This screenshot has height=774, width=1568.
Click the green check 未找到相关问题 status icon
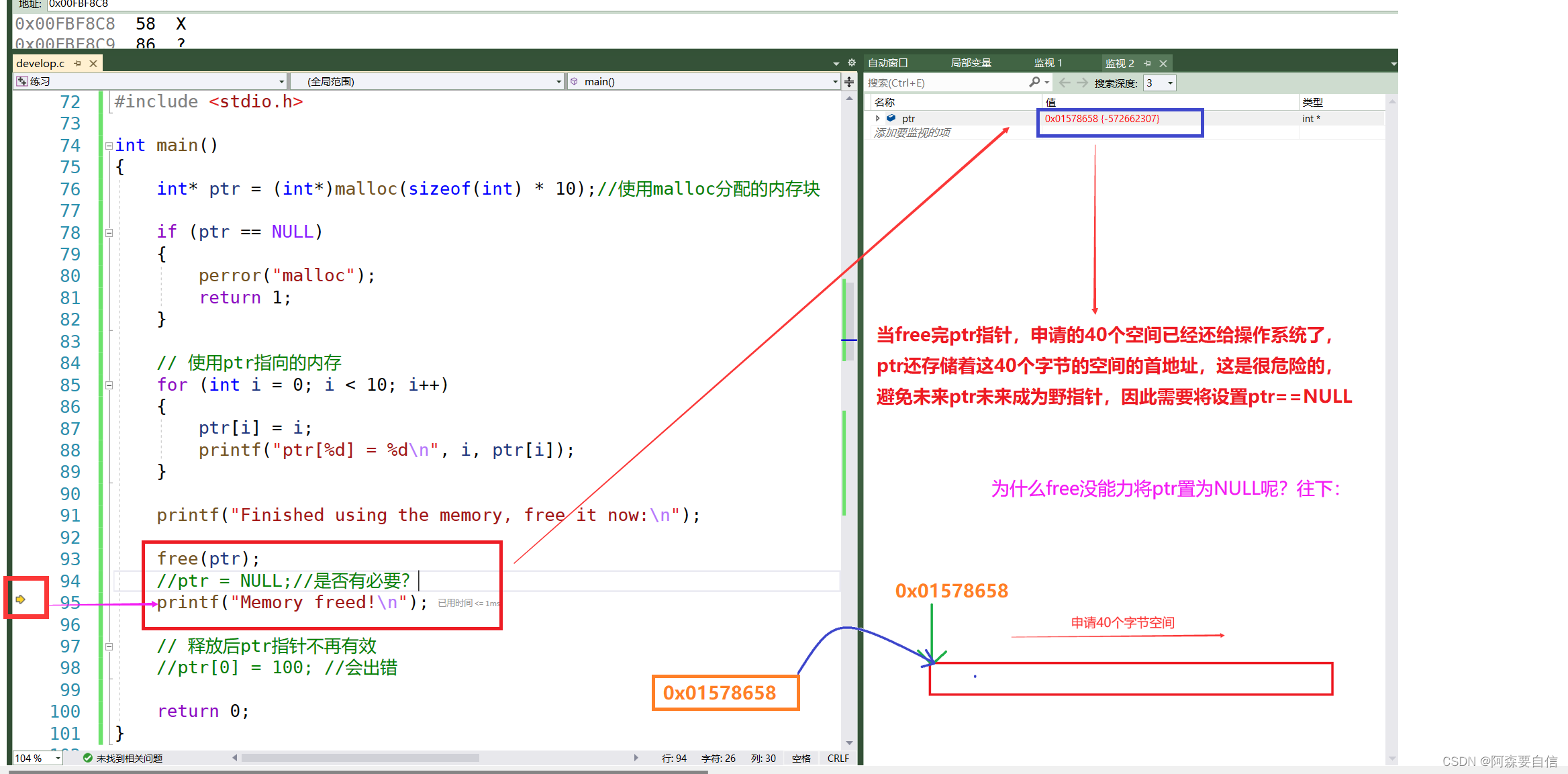coord(87,758)
